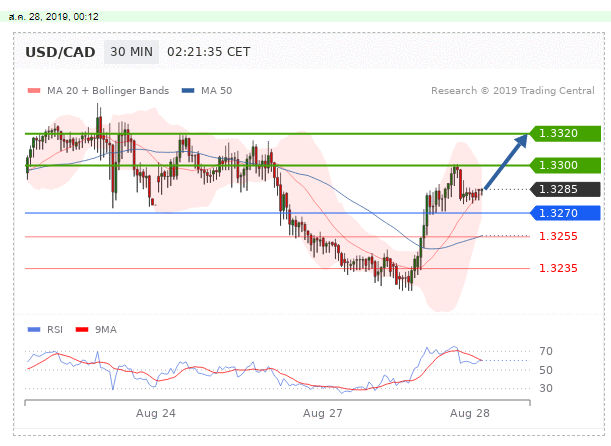
Task: Click the 02:21:35 CET timestamp
Action: click(208, 52)
